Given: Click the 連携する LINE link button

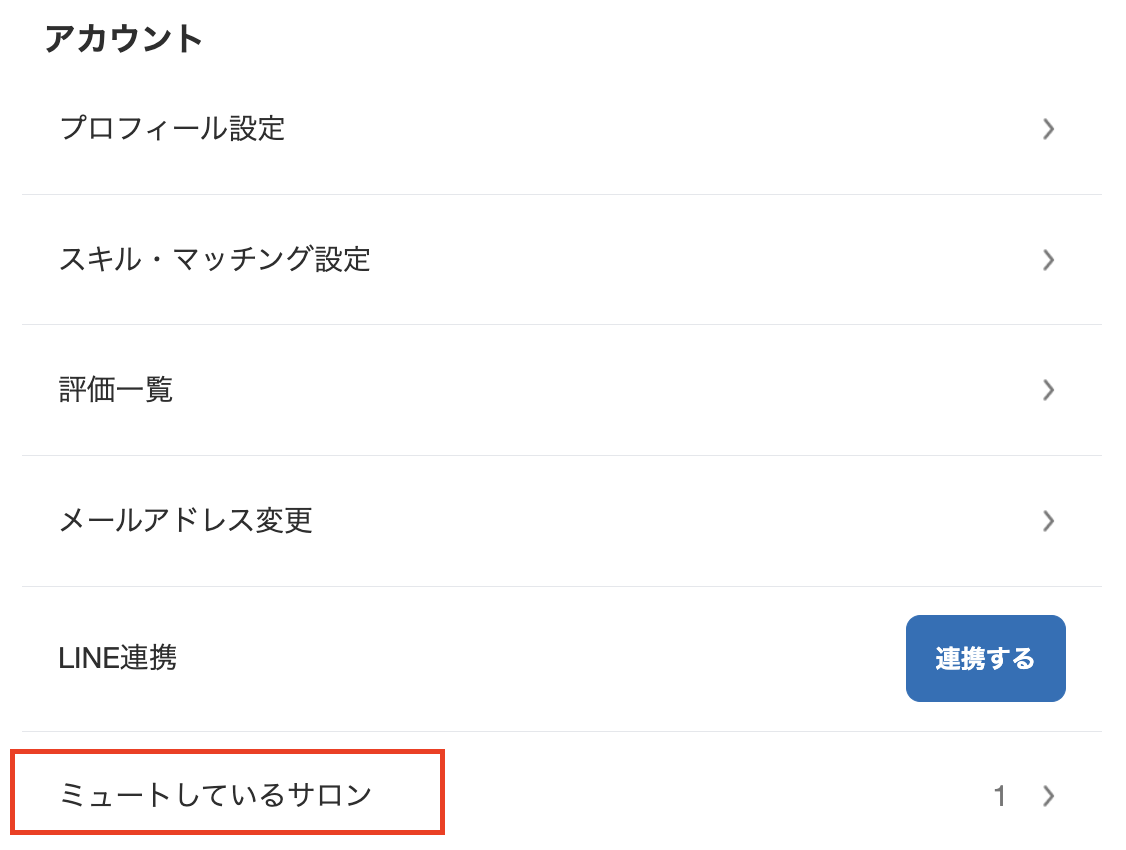Looking at the screenshot, I should point(986,658).
